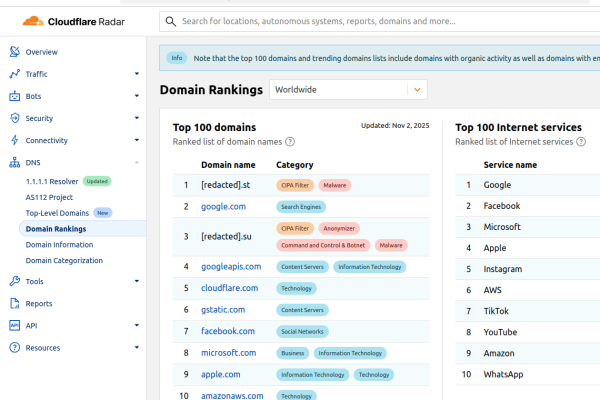Expand the Tools sidebar section
This screenshot has width=600, height=400.
pyautogui.click(x=136, y=281)
